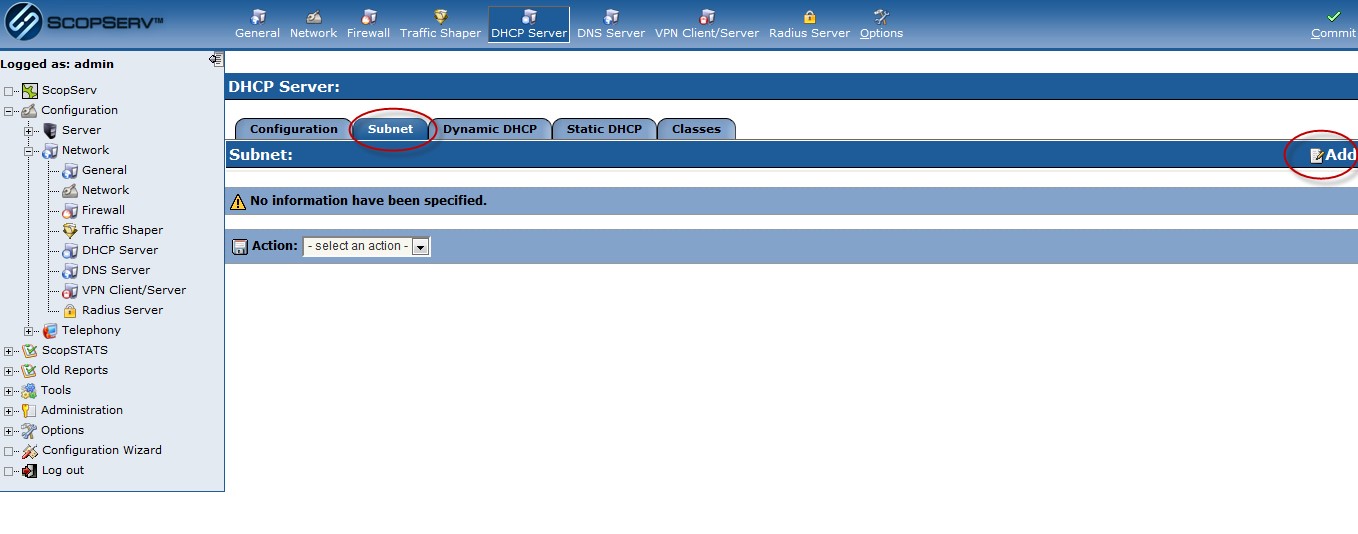Collapse the Network tree node
Screen dimensions: 1358x534
pos(29,151)
